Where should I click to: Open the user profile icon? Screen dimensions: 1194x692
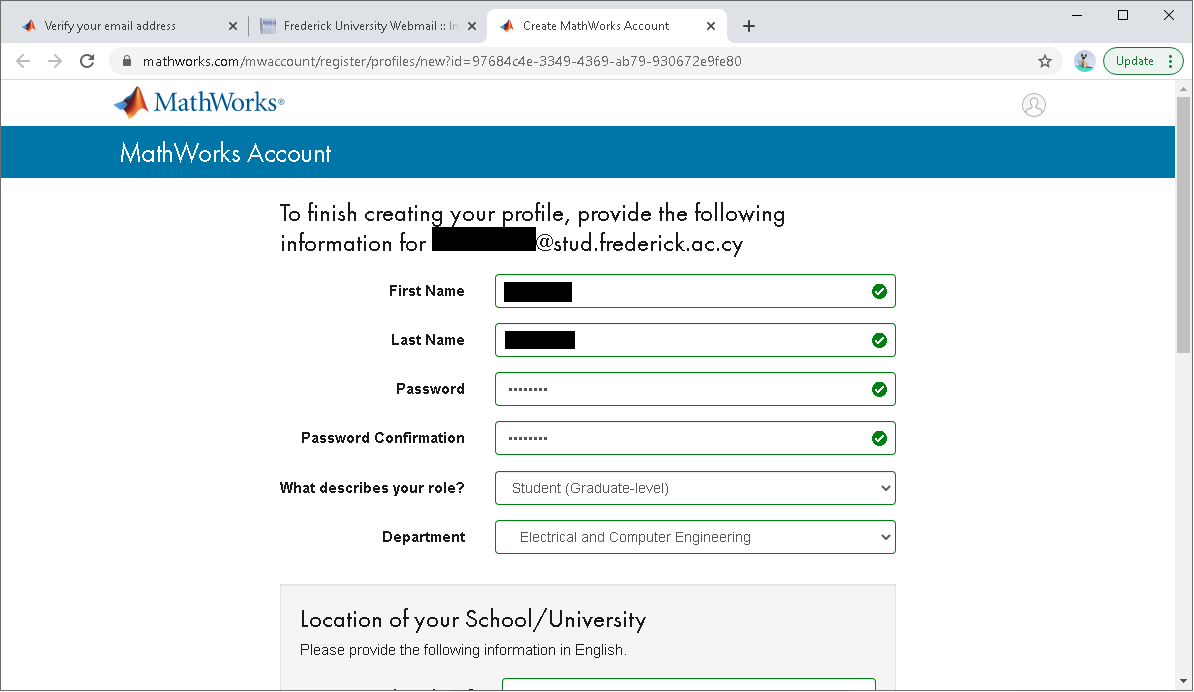tap(1033, 105)
